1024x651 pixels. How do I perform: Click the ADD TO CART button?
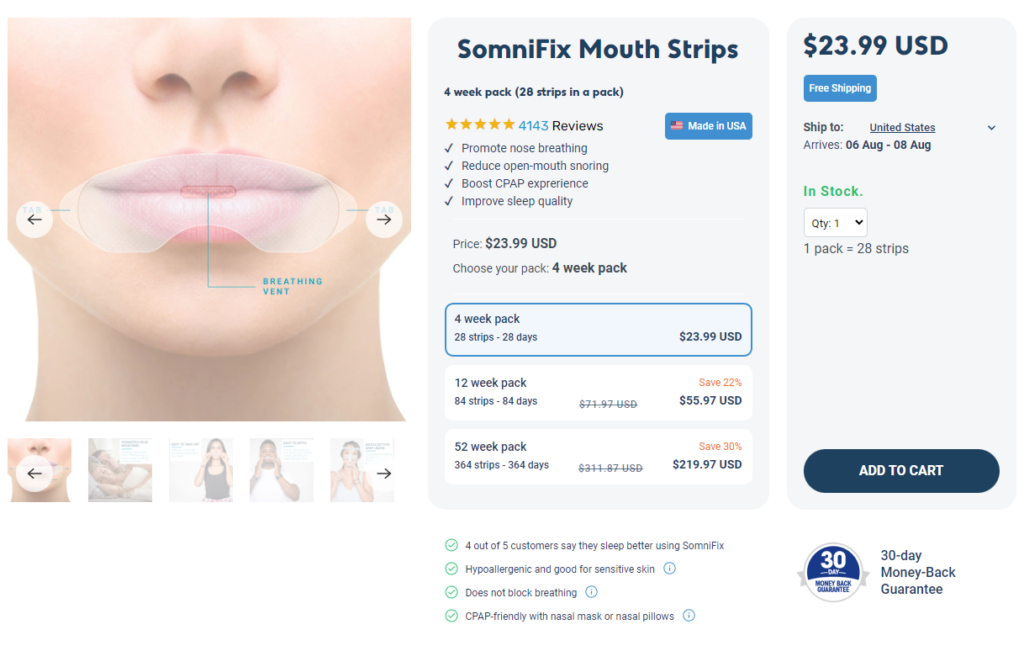click(901, 470)
